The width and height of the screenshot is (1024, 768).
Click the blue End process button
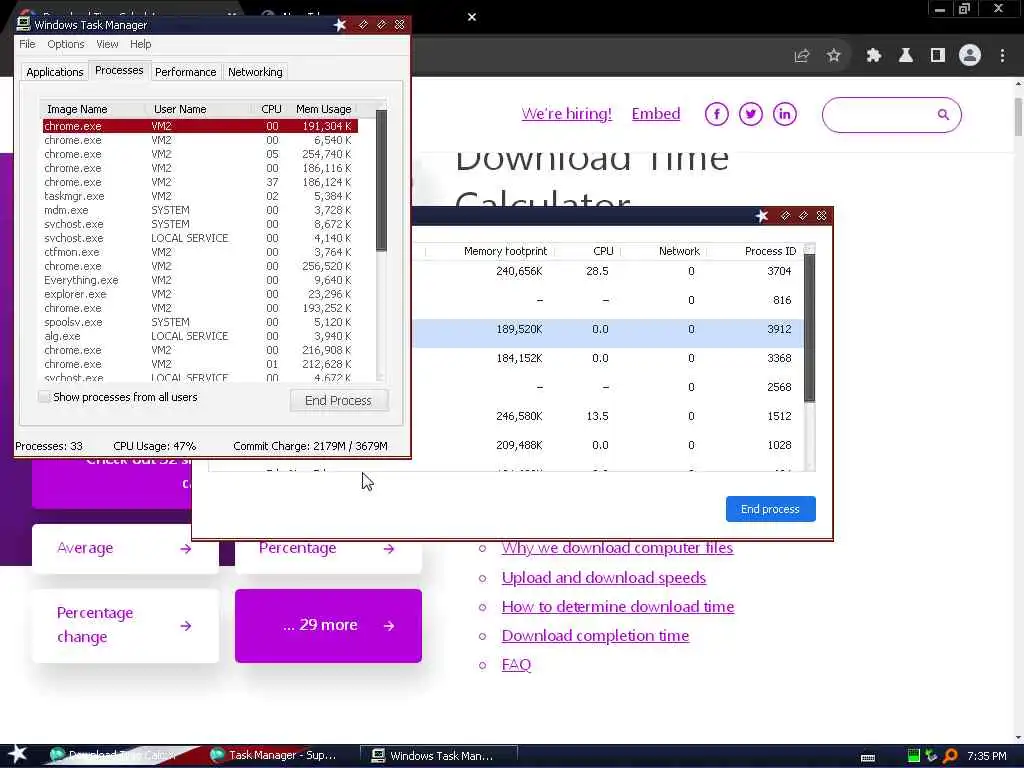pyautogui.click(x=771, y=509)
